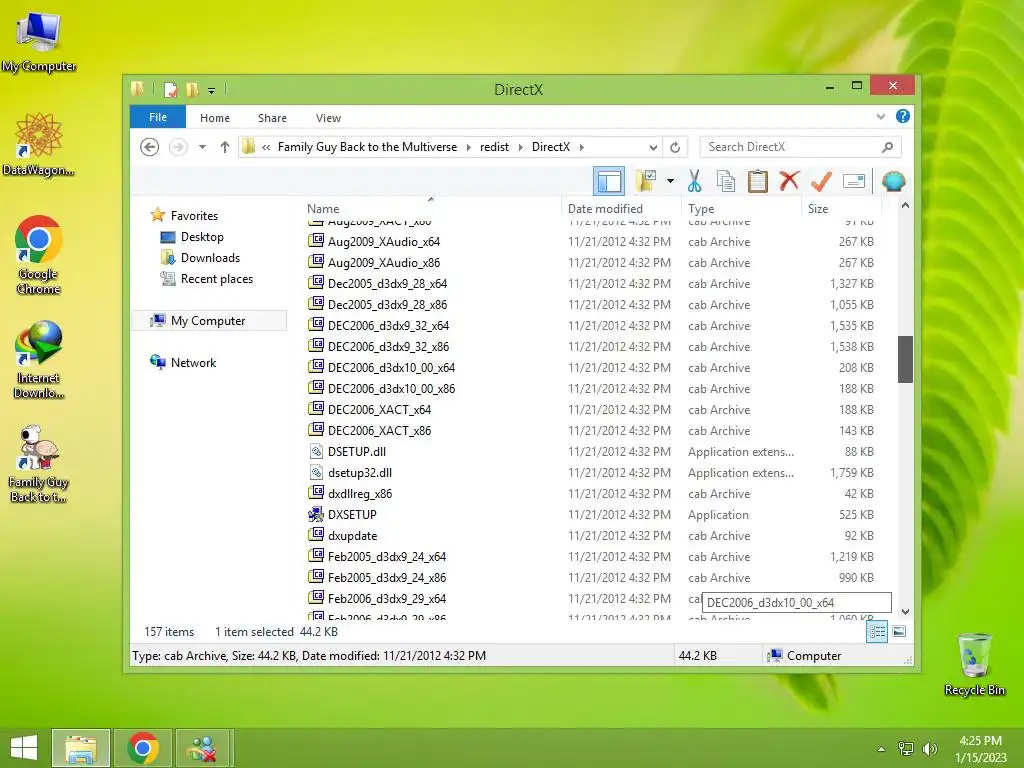The height and width of the screenshot is (768, 1024).
Task: Open DataWagon desktop shortcut
Action: 38,145
